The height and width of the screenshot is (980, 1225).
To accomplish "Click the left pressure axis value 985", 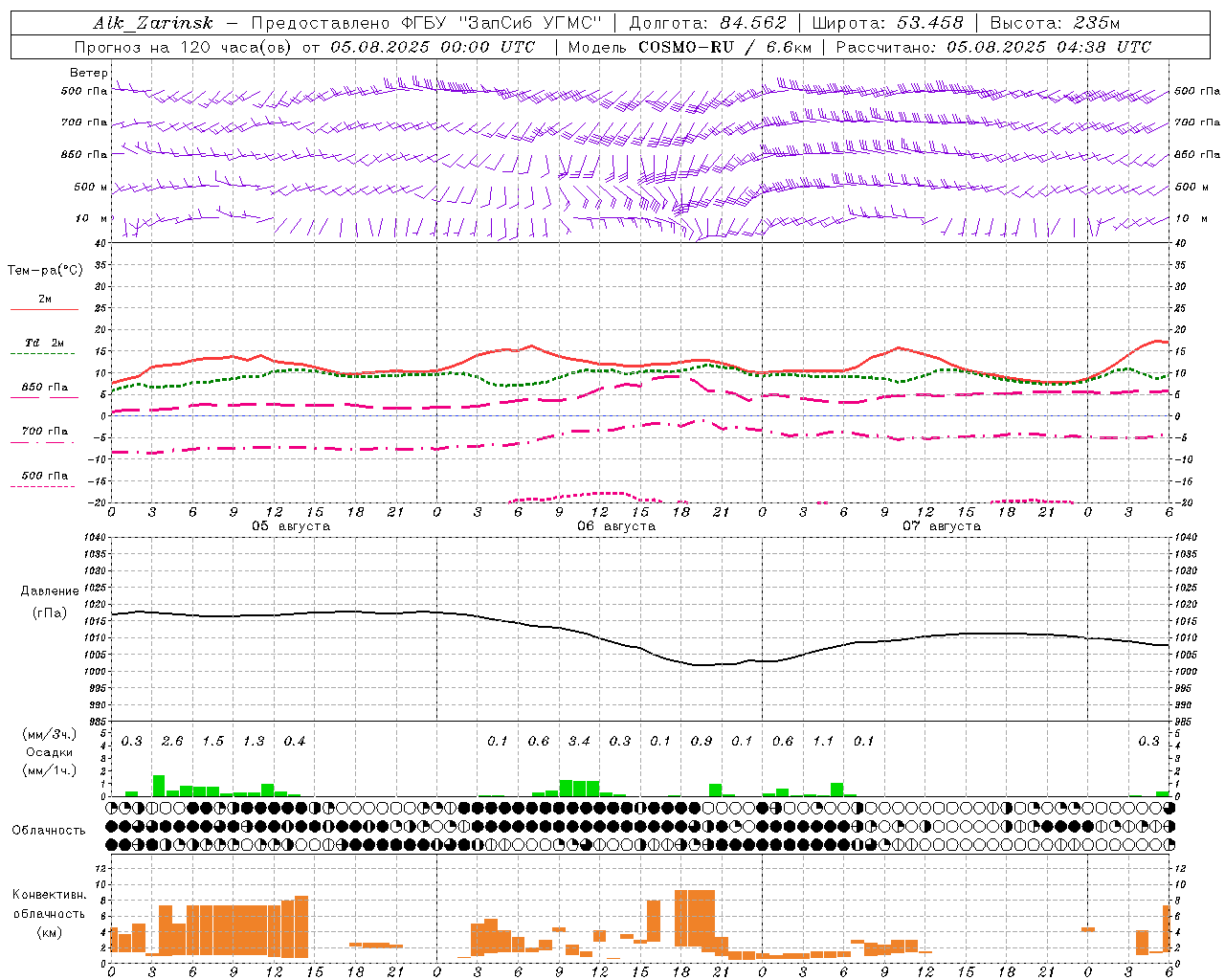I will [96, 722].
